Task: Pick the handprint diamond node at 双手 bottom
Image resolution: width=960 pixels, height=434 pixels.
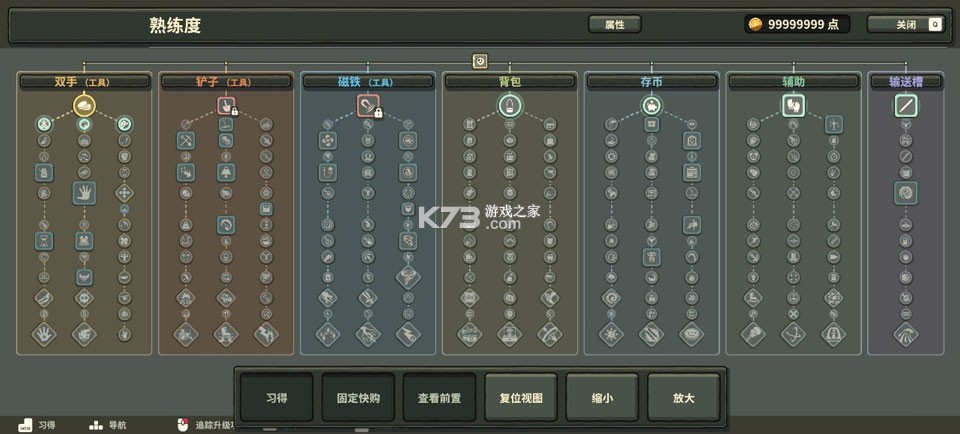Action: (x=44, y=335)
